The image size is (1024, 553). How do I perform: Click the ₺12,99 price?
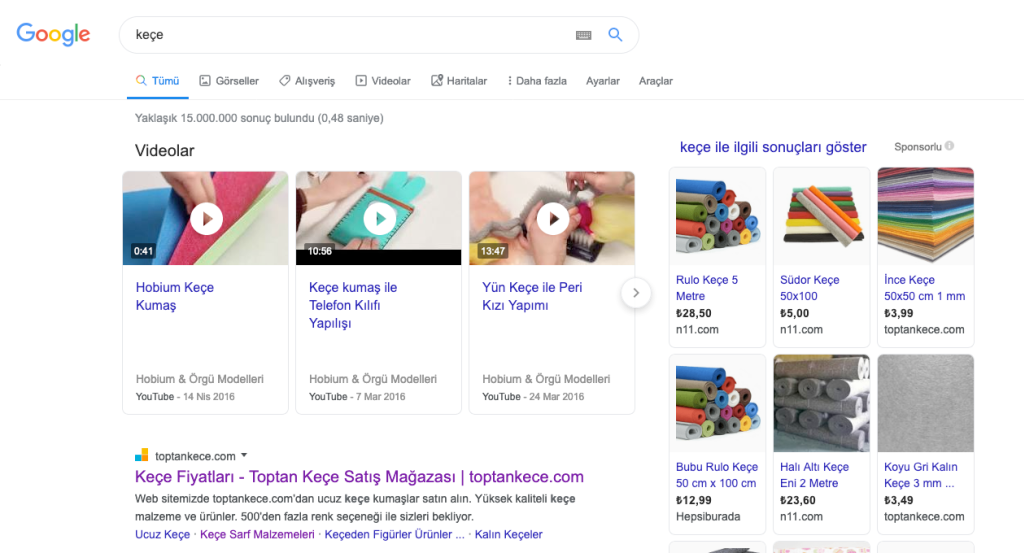coord(694,501)
